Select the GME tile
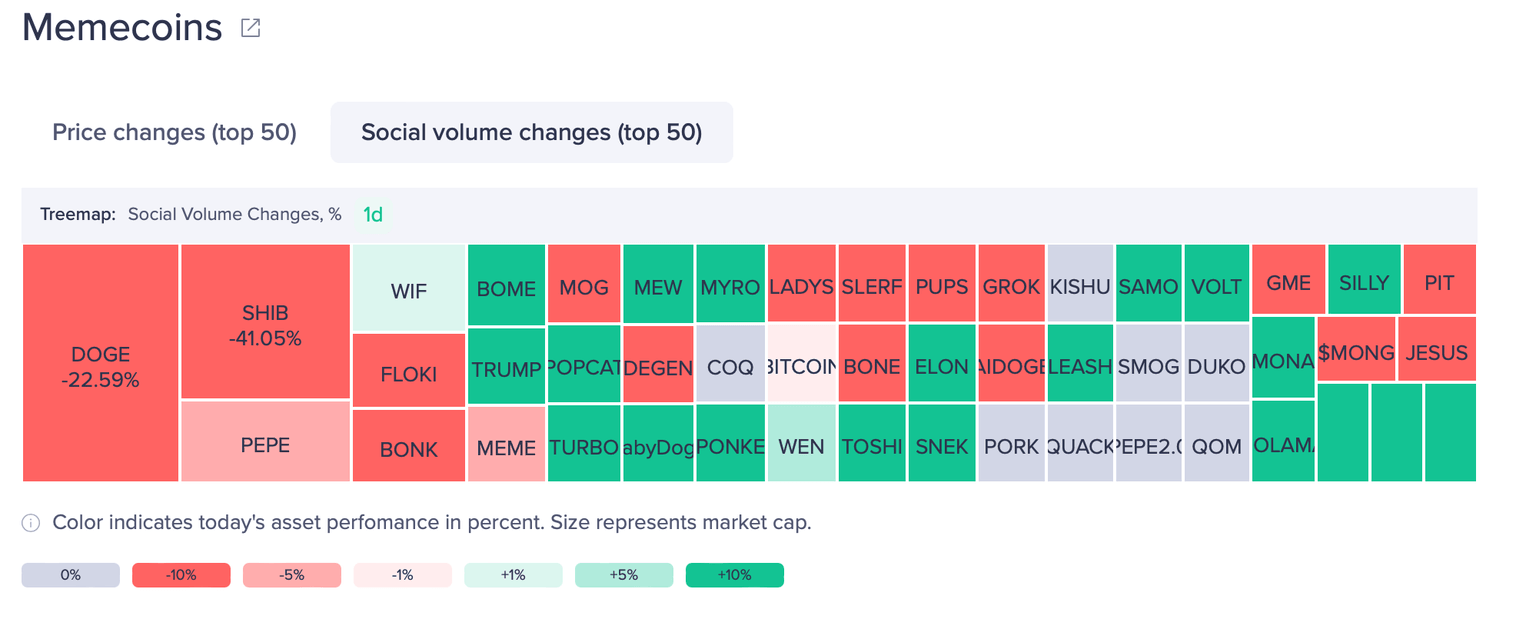1536x623 pixels. 1288,281
